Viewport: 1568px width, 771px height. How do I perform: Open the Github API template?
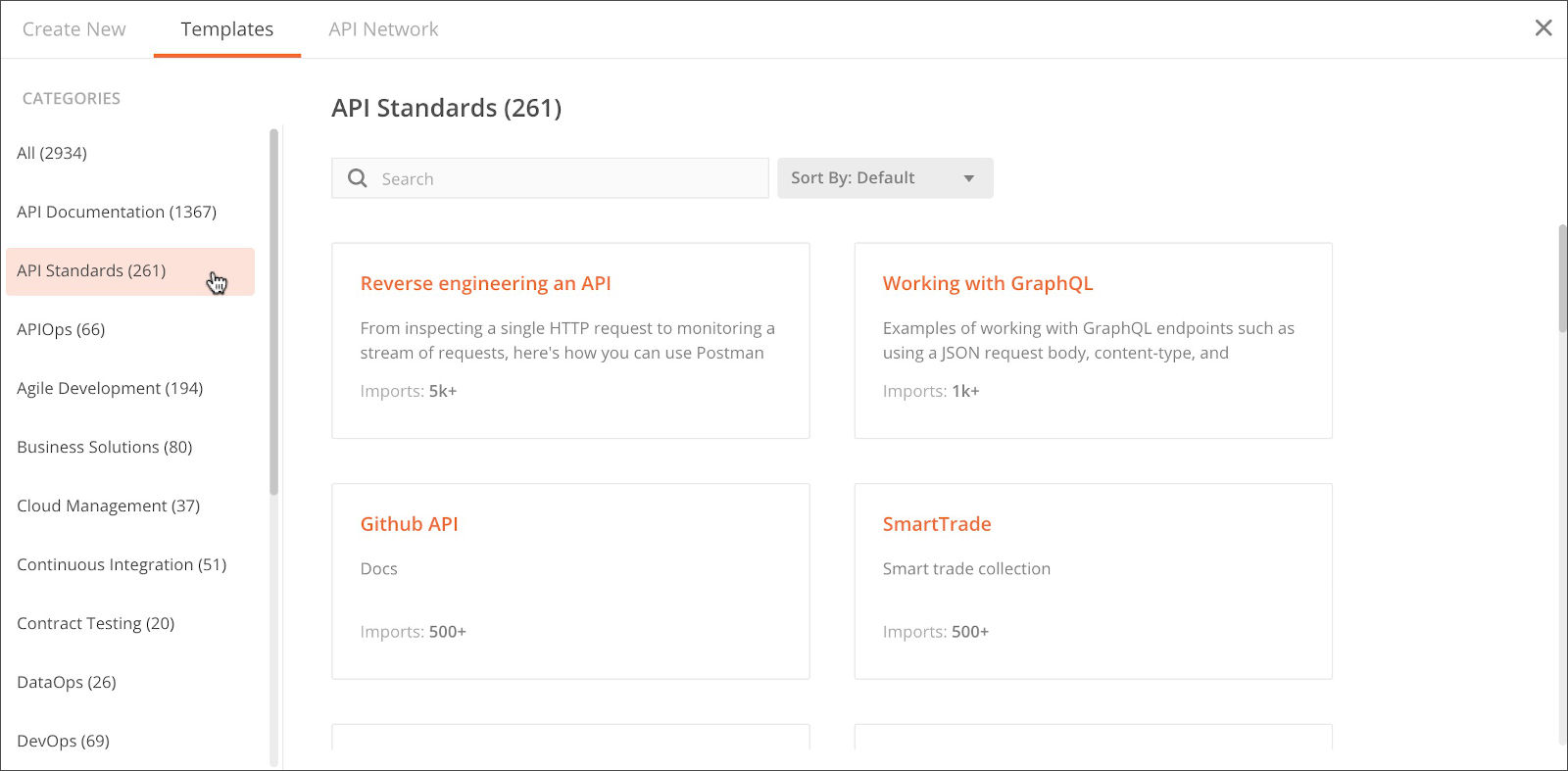click(409, 524)
